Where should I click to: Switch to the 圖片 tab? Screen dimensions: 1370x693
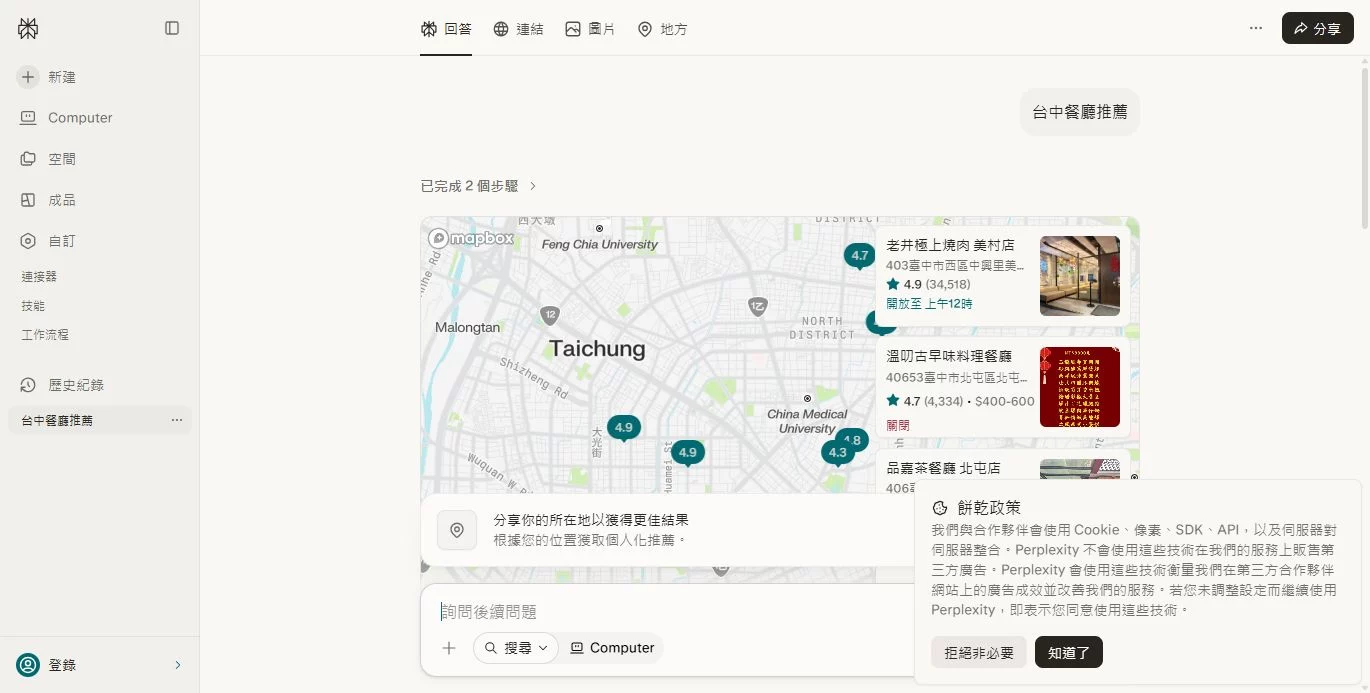(590, 29)
